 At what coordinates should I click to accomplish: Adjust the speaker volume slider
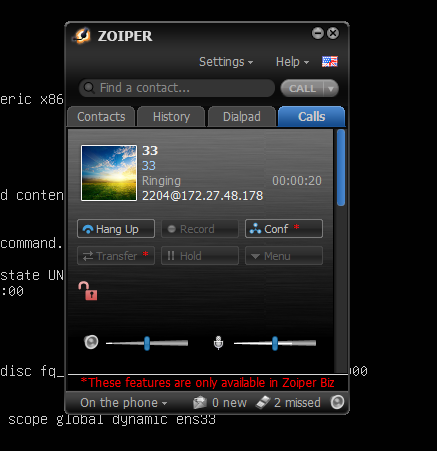pyautogui.click(x=147, y=343)
